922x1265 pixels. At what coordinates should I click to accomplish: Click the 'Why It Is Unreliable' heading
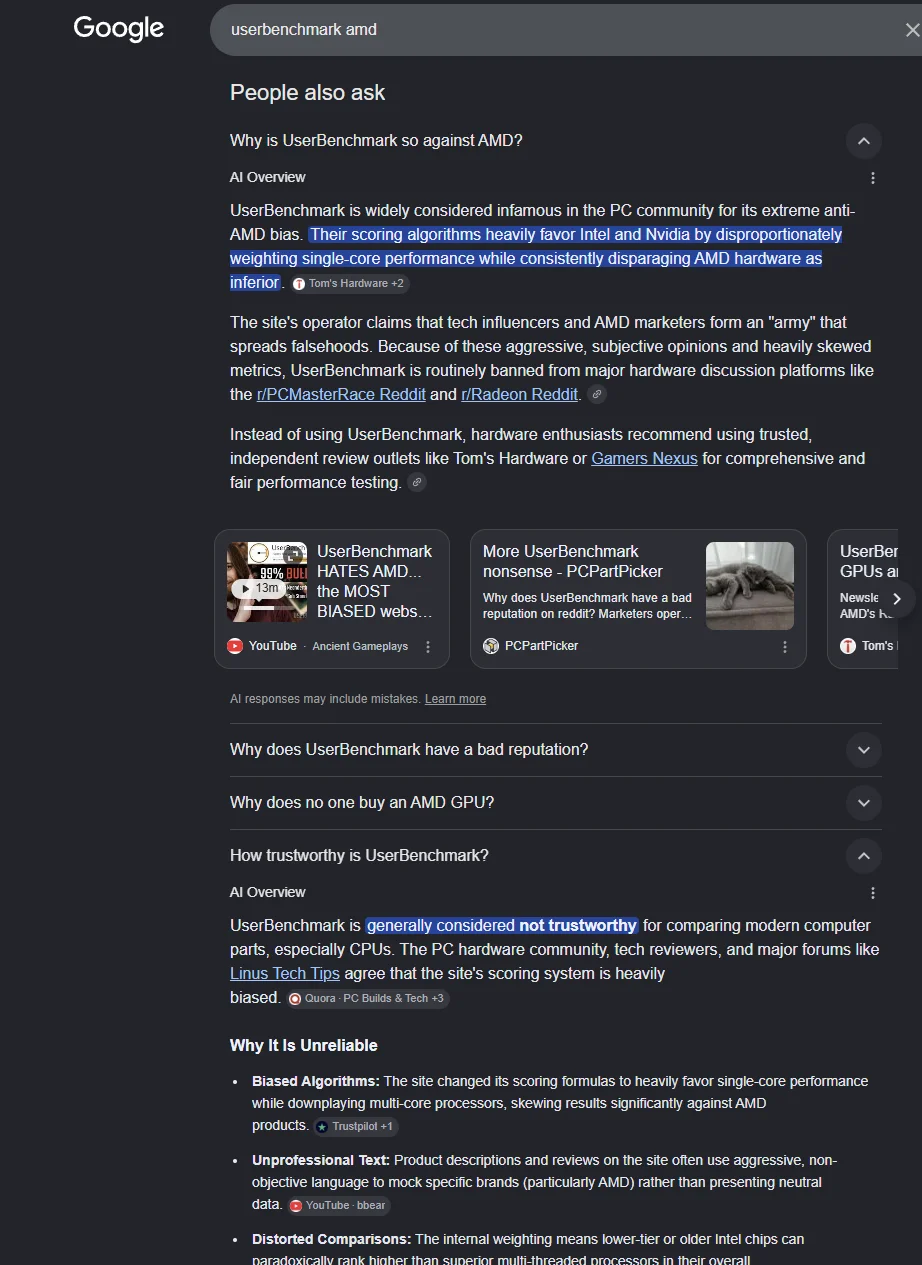tap(304, 1045)
